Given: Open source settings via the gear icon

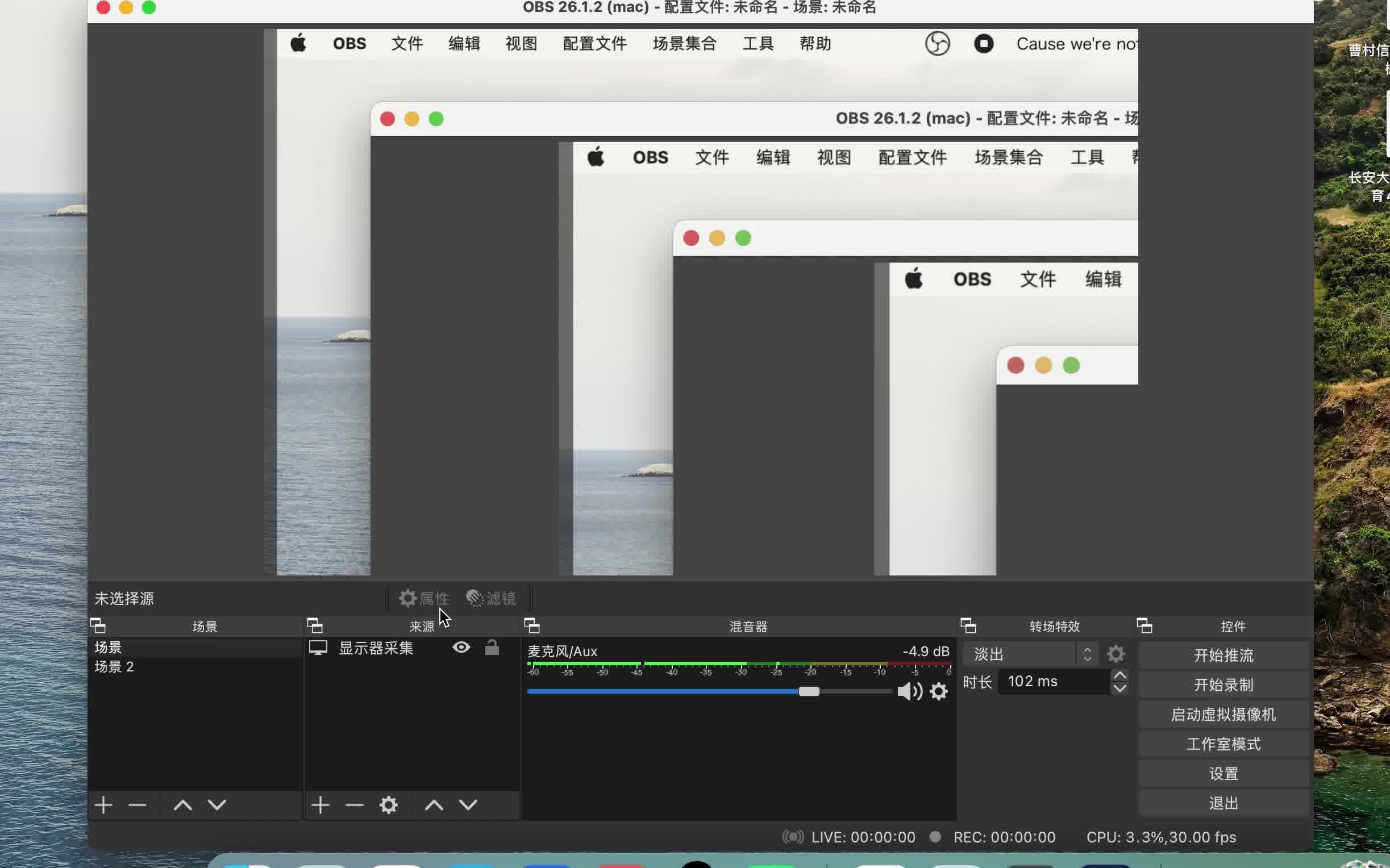Looking at the screenshot, I should pyautogui.click(x=389, y=804).
